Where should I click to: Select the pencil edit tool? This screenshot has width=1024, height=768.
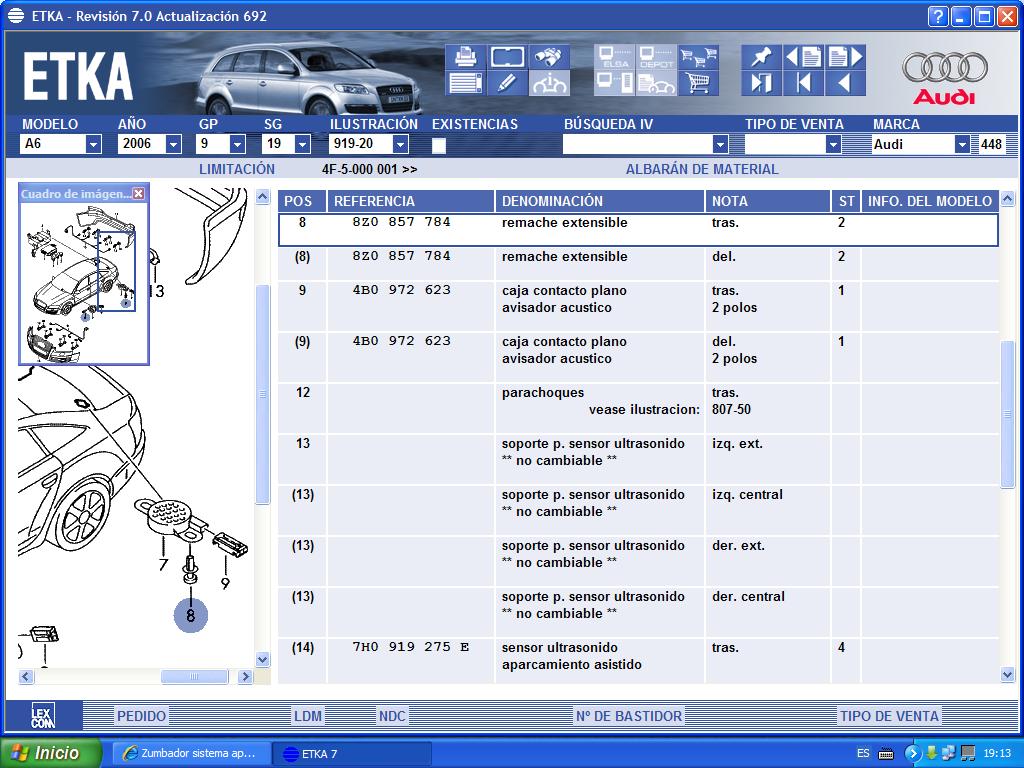pyautogui.click(x=507, y=84)
